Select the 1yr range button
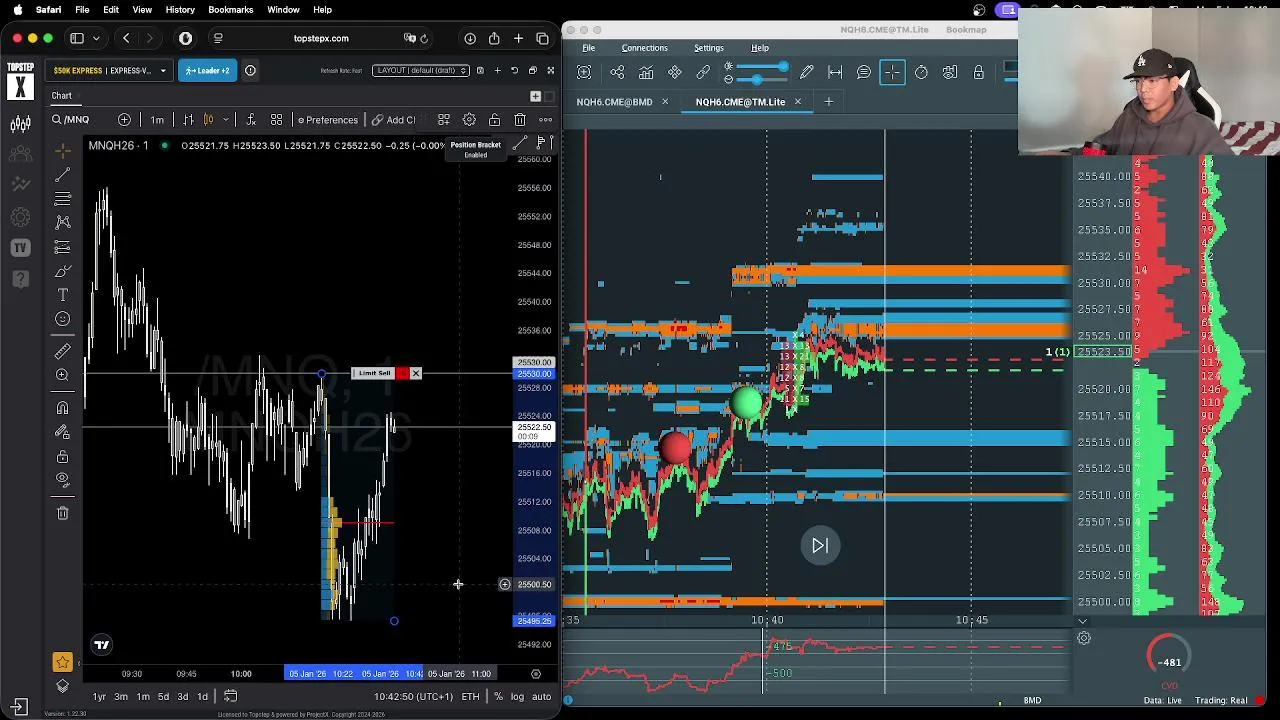The width and height of the screenshot is (1280, 720). pos(99,696)
